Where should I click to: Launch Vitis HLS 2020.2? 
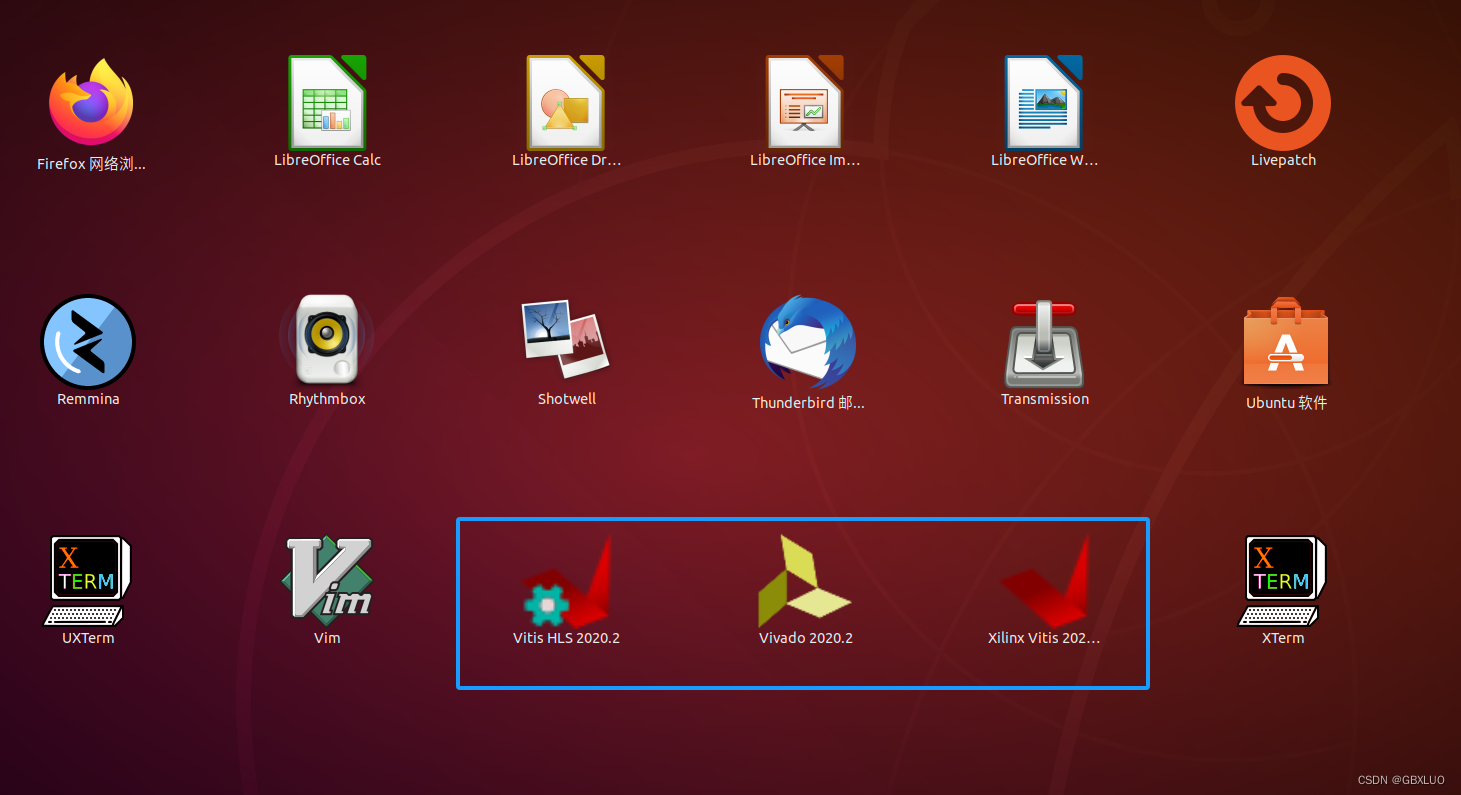point(566,580)
